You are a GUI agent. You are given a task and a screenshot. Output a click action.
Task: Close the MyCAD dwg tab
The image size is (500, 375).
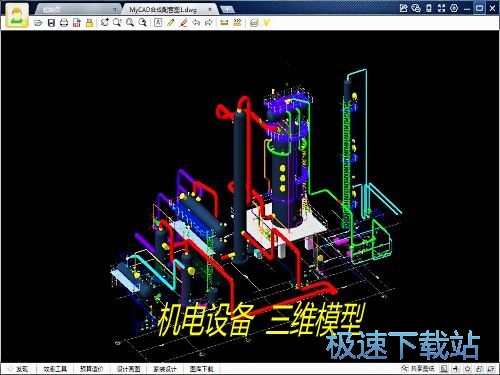click(210, 10)
